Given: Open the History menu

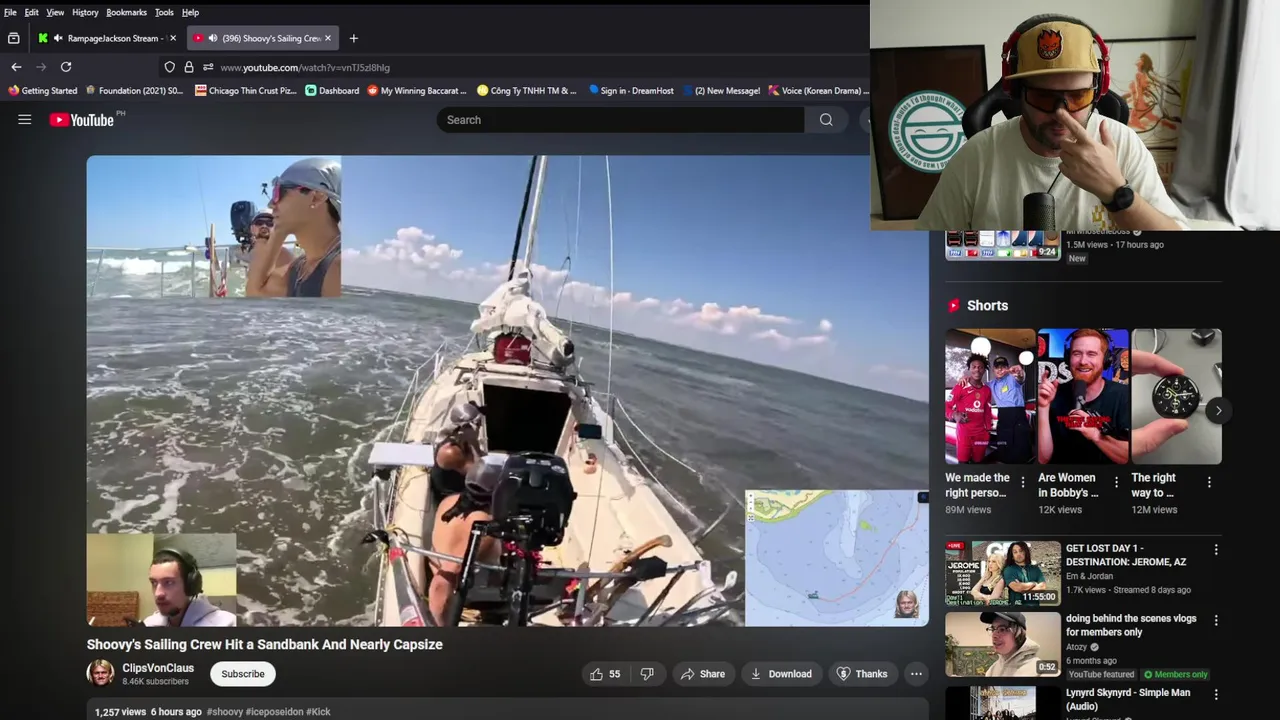Looking at the screenshot, I should pos(85,12).
